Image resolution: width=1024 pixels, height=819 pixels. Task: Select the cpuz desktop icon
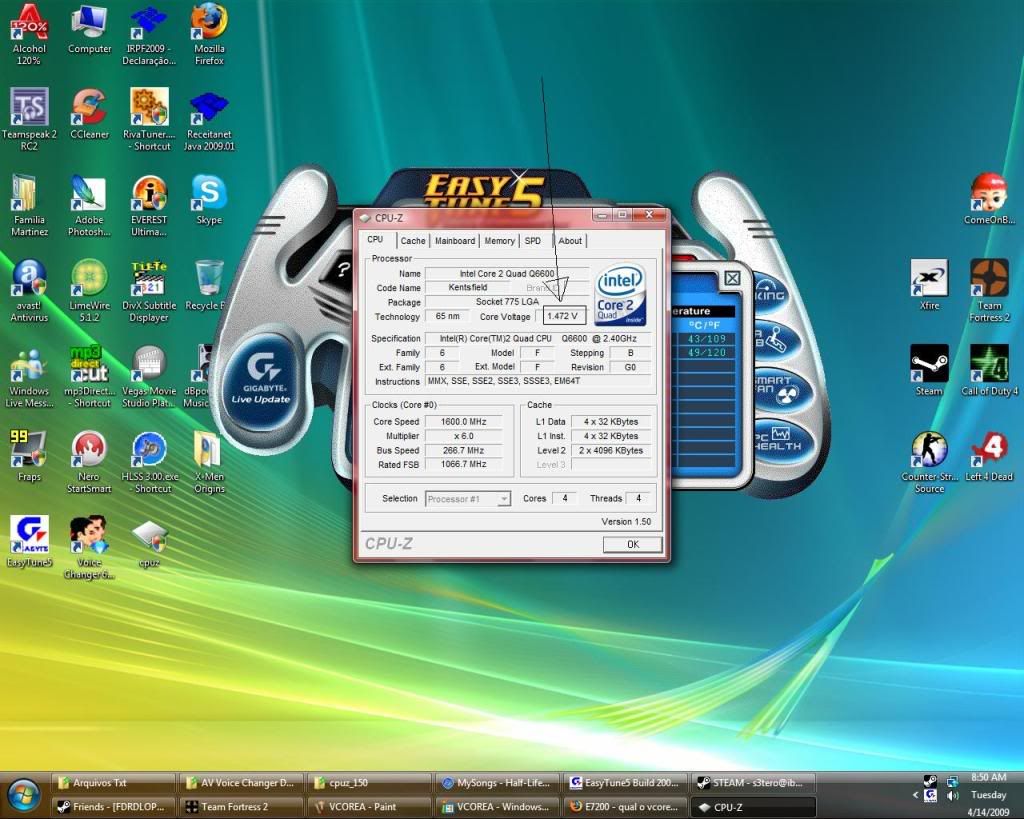tap(149, 543)
